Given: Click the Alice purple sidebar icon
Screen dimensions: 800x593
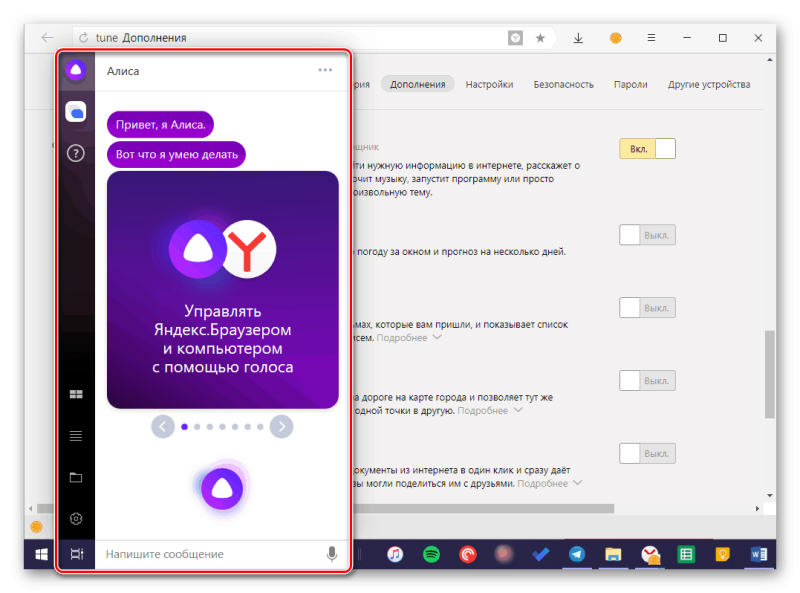Looking at the screenshot, I should point(76,70).
